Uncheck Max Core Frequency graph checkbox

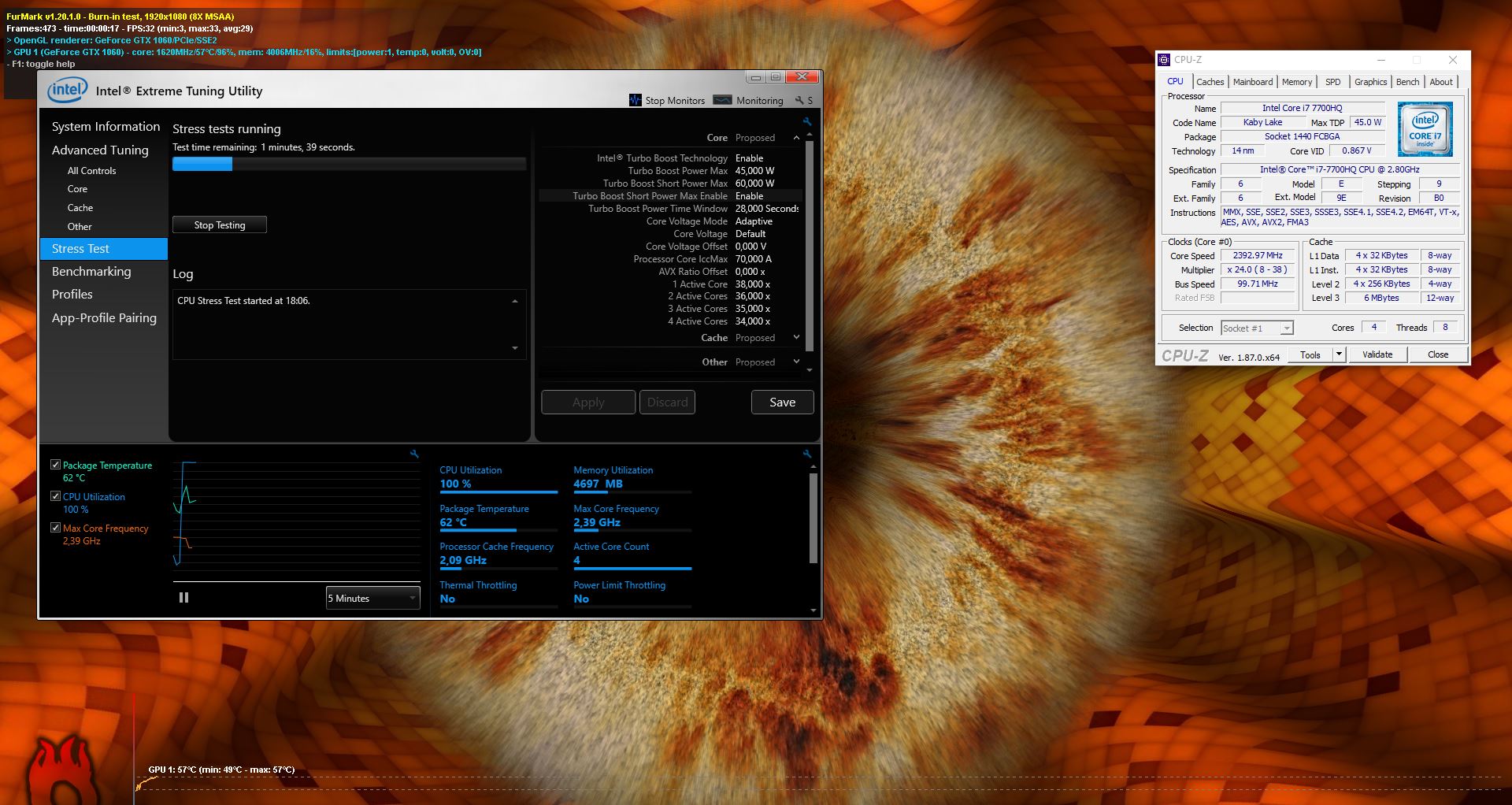[55, 528]
